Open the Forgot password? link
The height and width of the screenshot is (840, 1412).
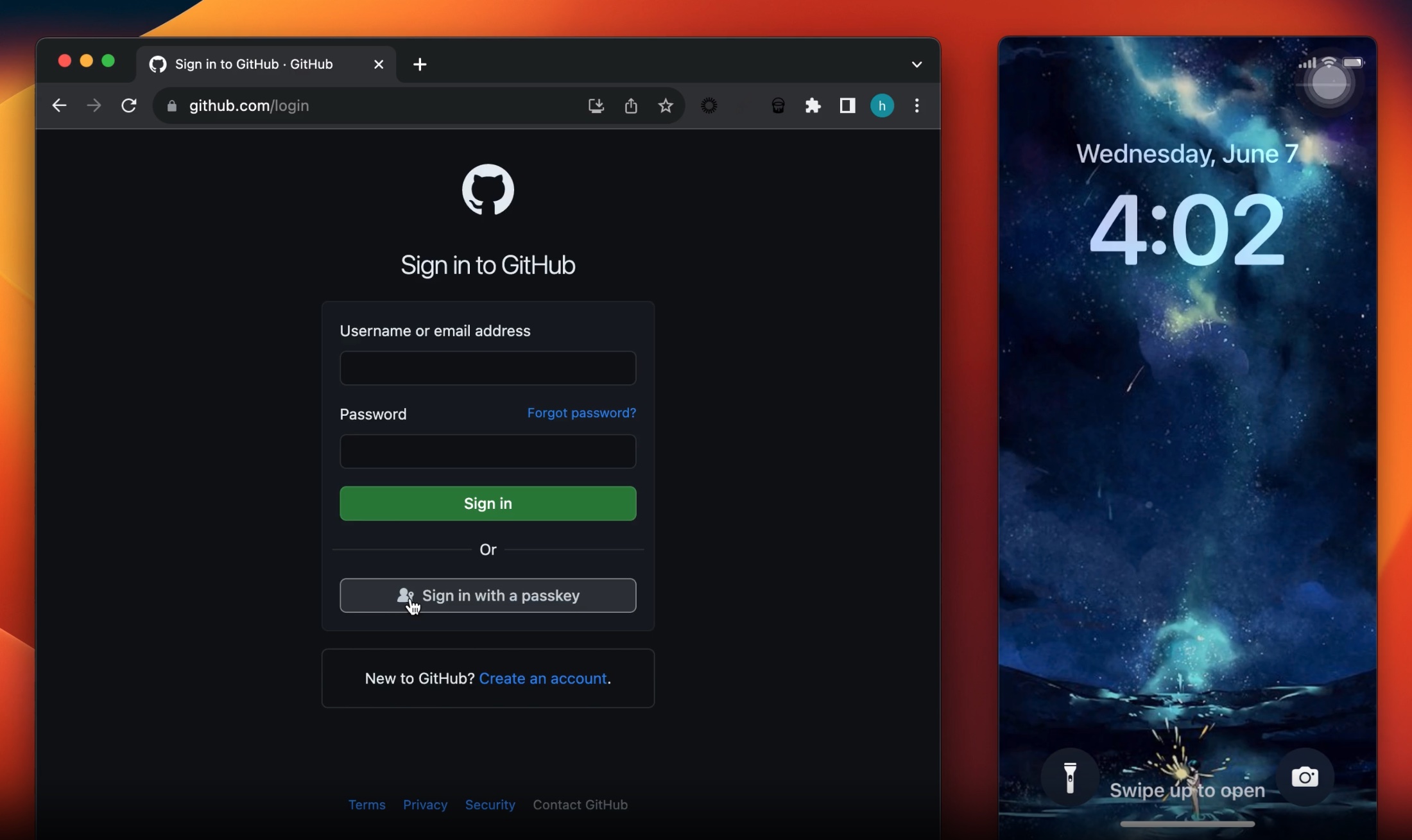click(x=581, y=413)
